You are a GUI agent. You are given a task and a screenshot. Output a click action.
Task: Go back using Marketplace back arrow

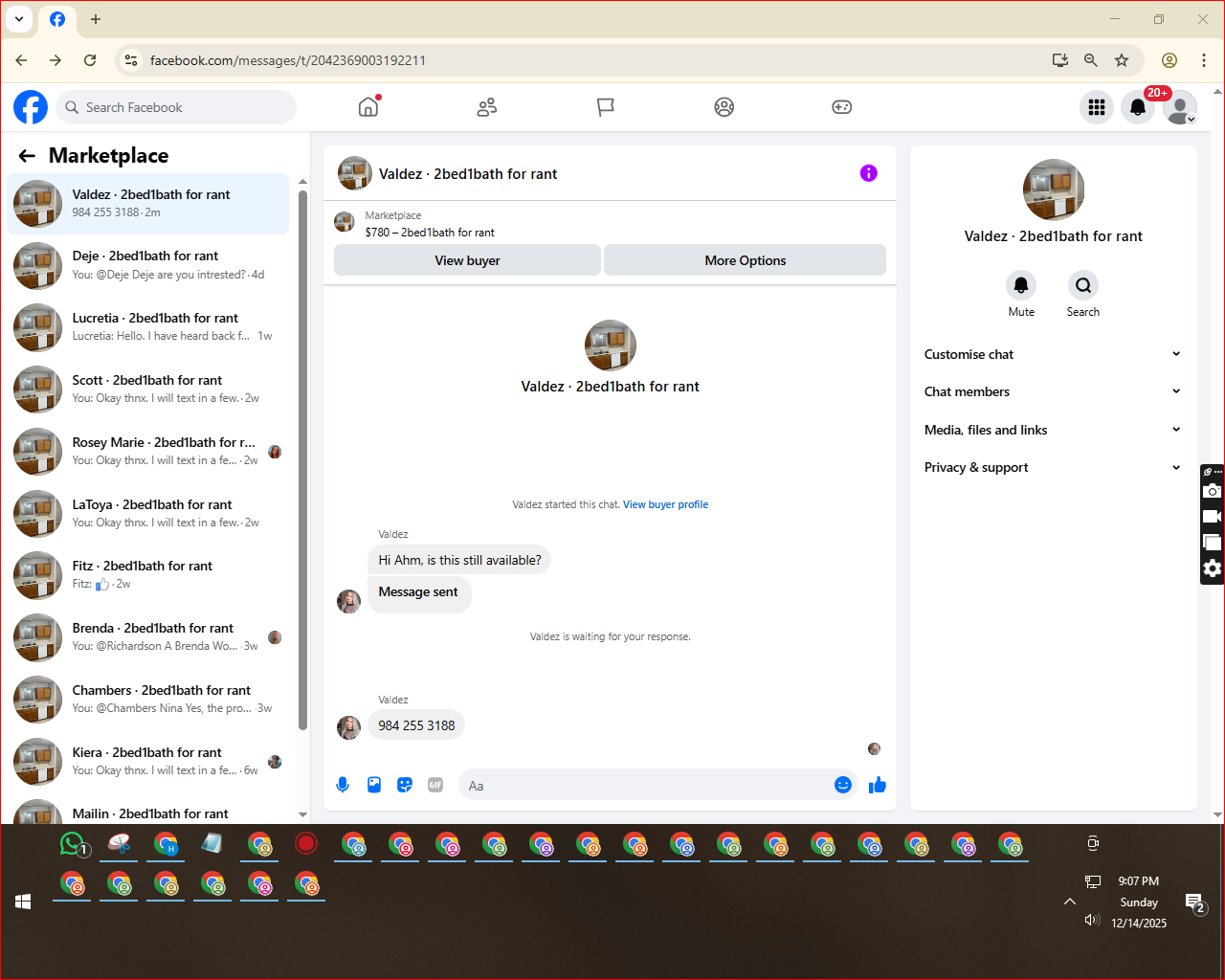coord(27,156)
